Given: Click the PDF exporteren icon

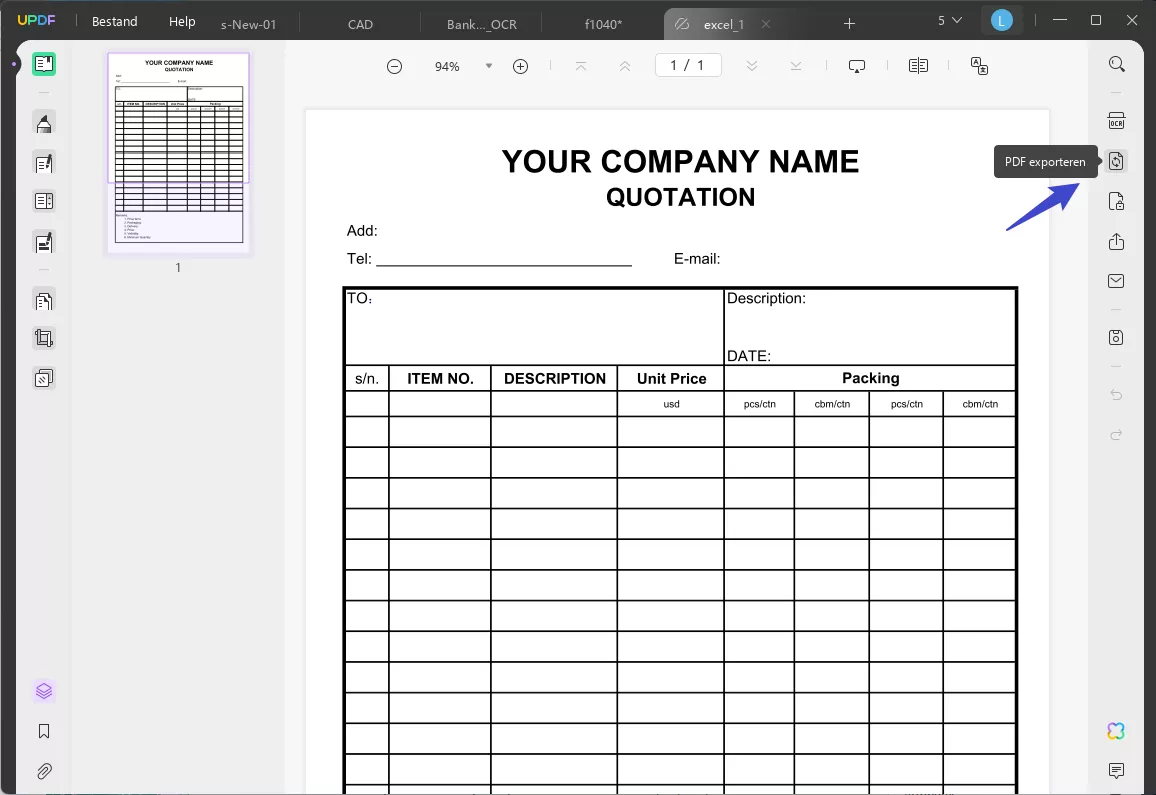Looking at the screenshot, I should click(1116, 161).
